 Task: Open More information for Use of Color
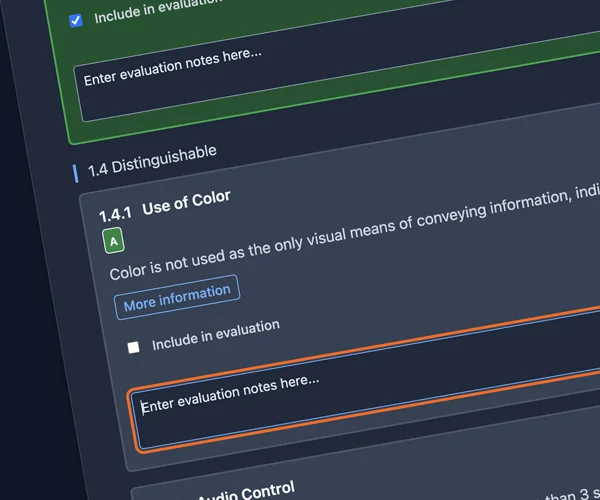pos(177,295)
